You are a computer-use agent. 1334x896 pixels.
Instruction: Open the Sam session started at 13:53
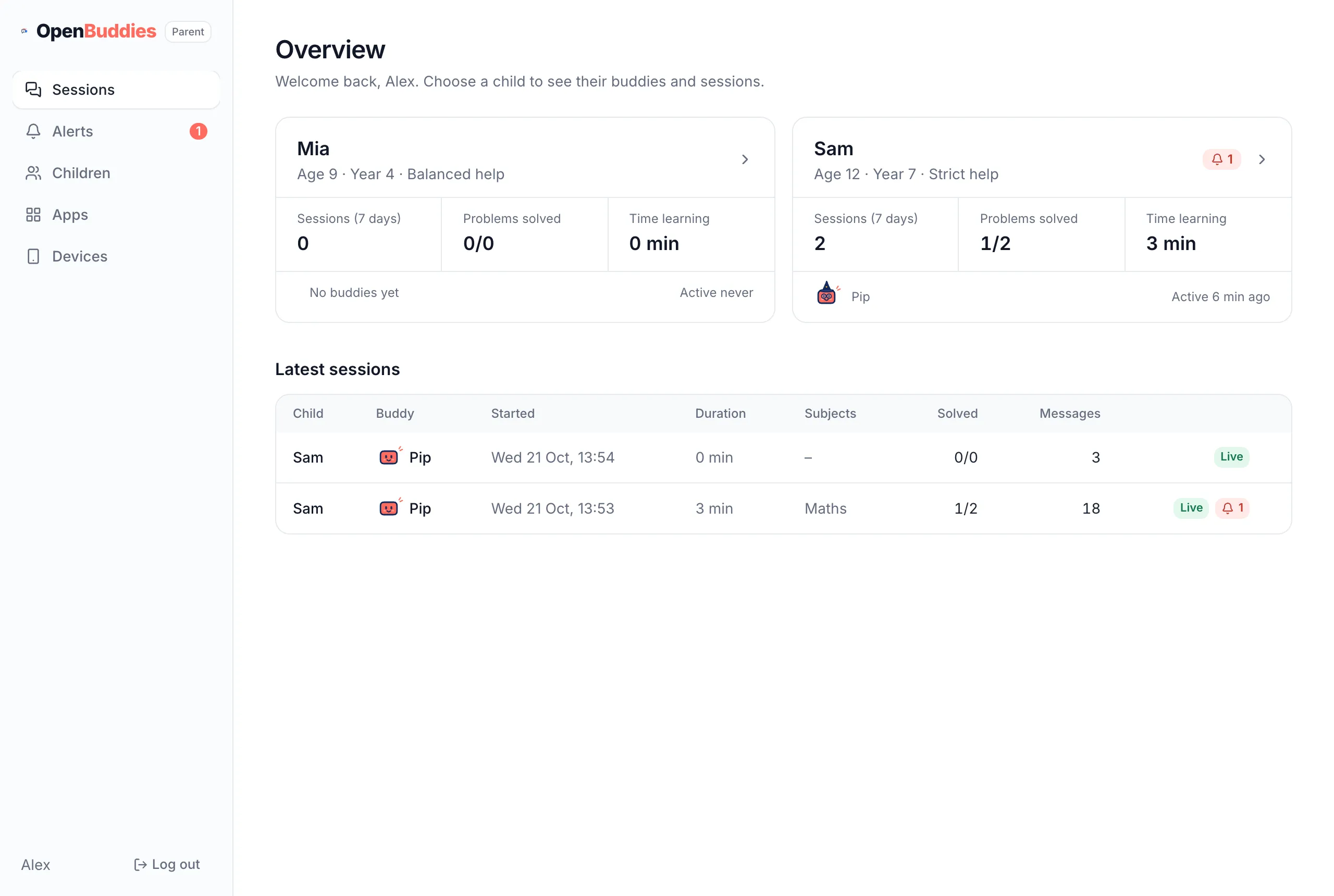point(783,508)
